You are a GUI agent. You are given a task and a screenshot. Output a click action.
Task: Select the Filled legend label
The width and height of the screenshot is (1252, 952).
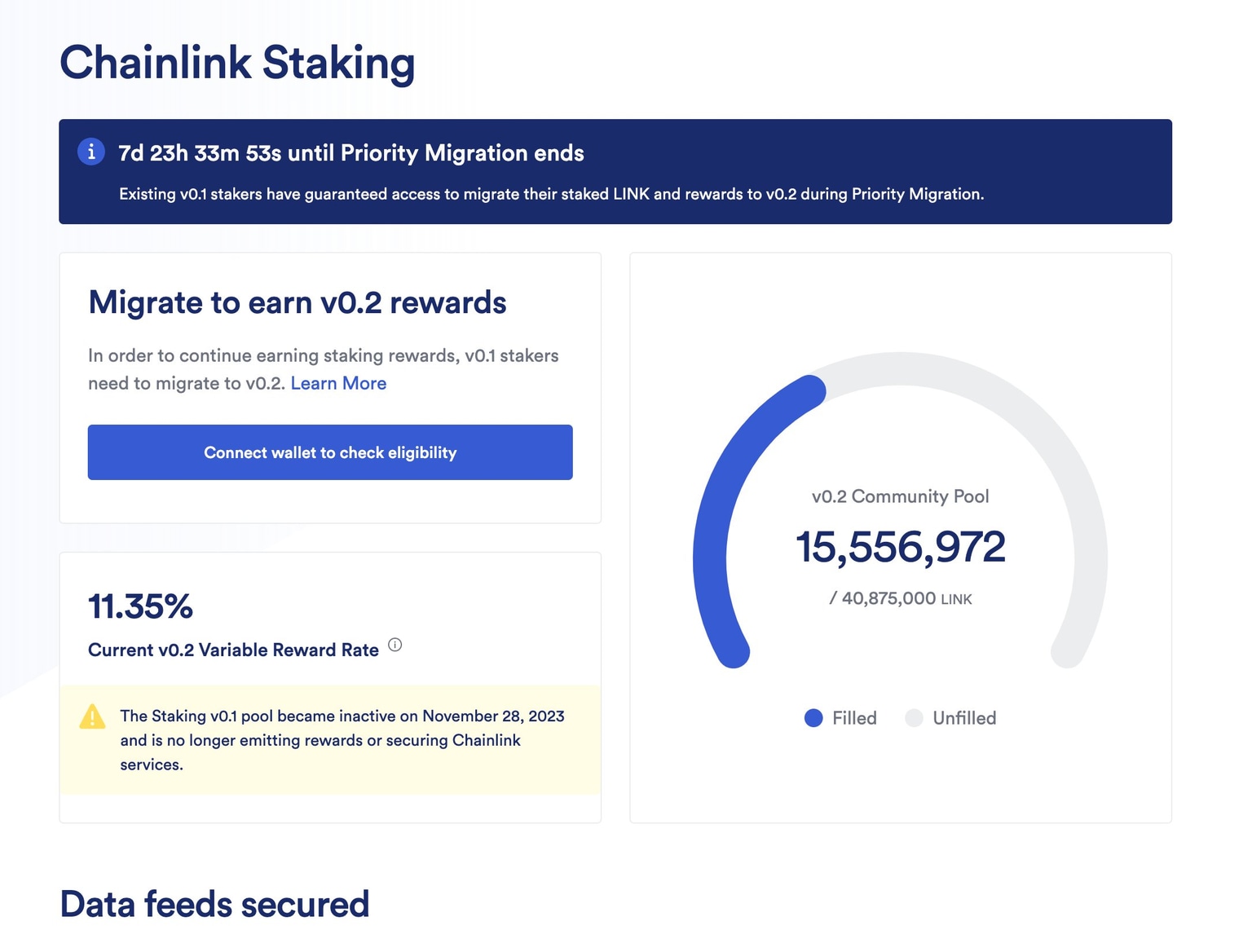click(854, 718)
